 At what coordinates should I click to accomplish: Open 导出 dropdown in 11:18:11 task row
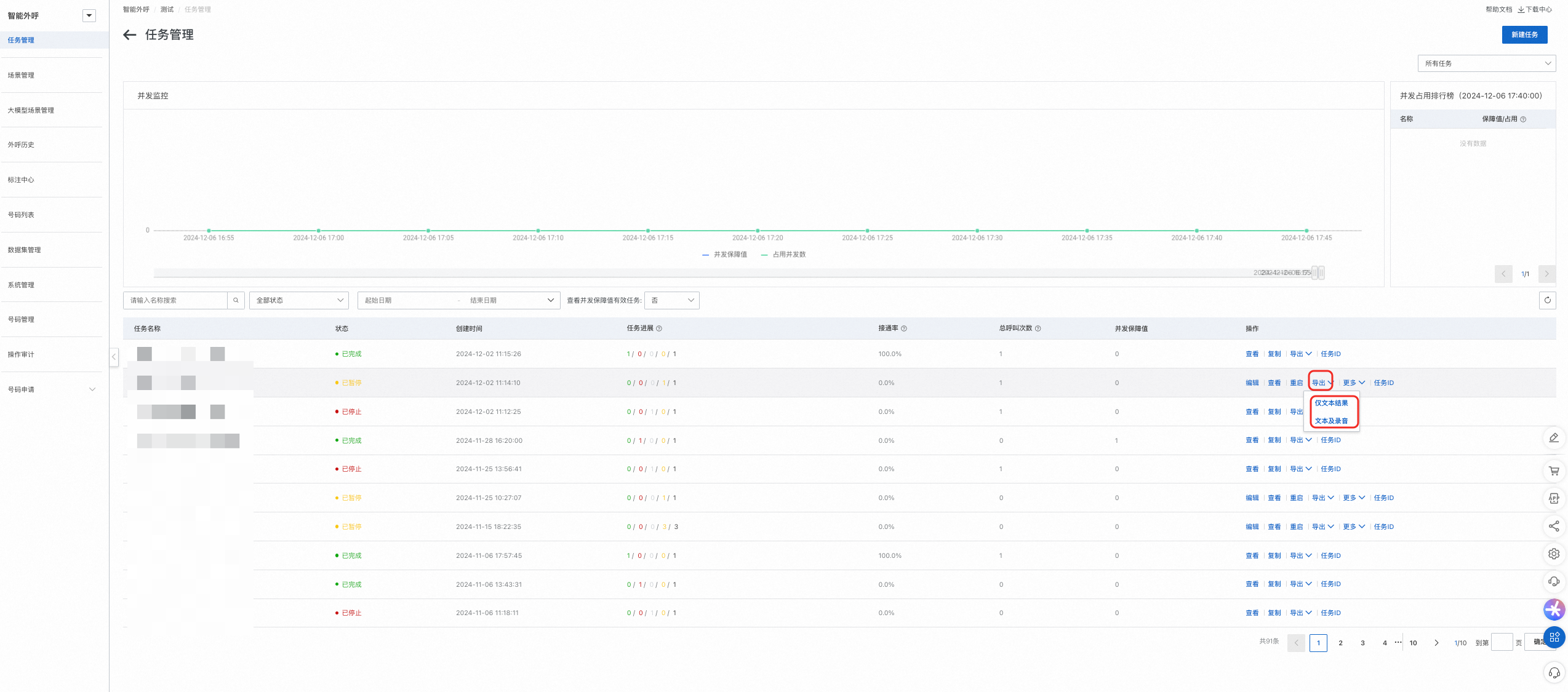[x=1300, y=613]
